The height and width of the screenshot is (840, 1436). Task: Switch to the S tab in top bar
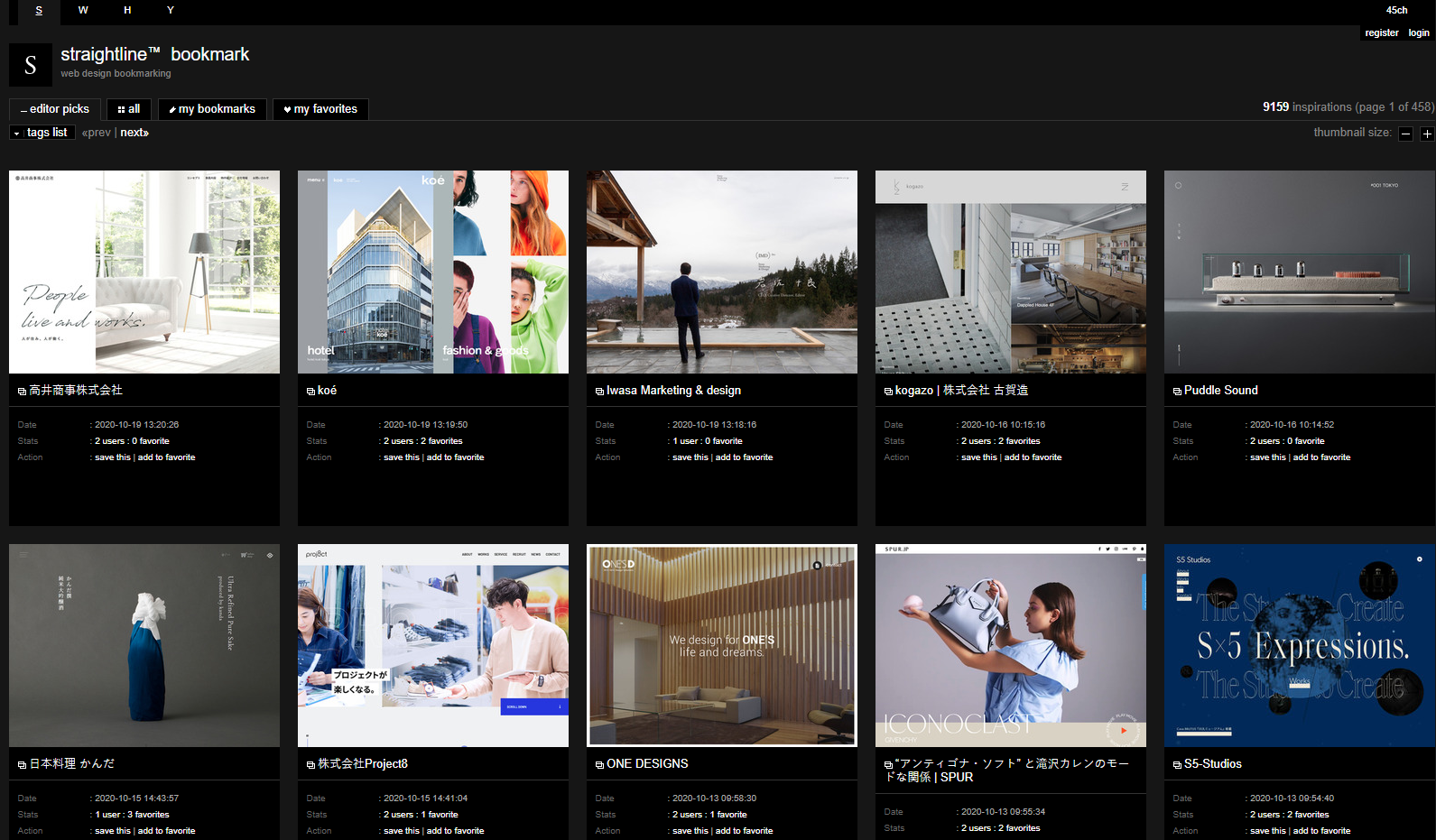point(39,11)
